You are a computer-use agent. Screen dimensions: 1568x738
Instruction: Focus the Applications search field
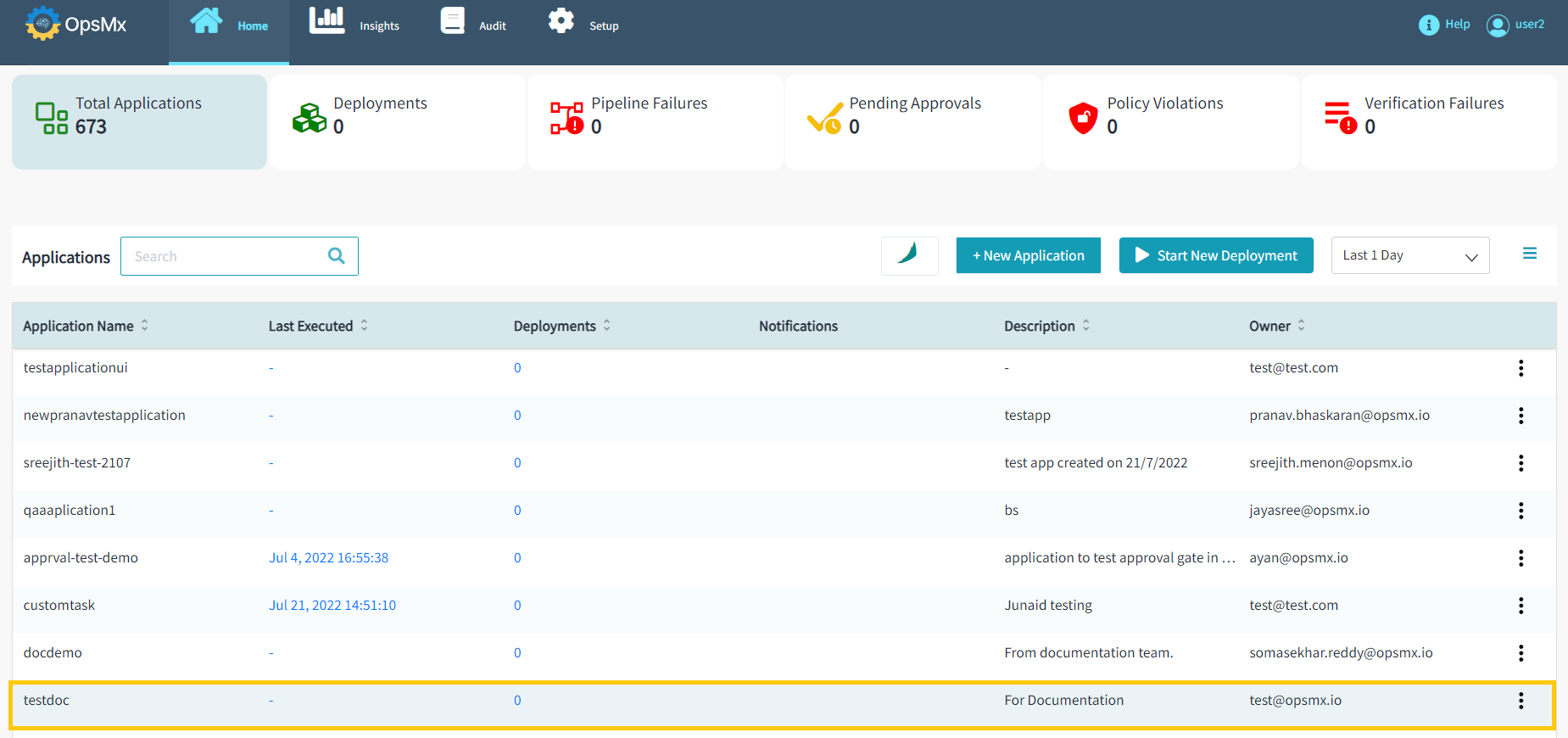[225, 256]
